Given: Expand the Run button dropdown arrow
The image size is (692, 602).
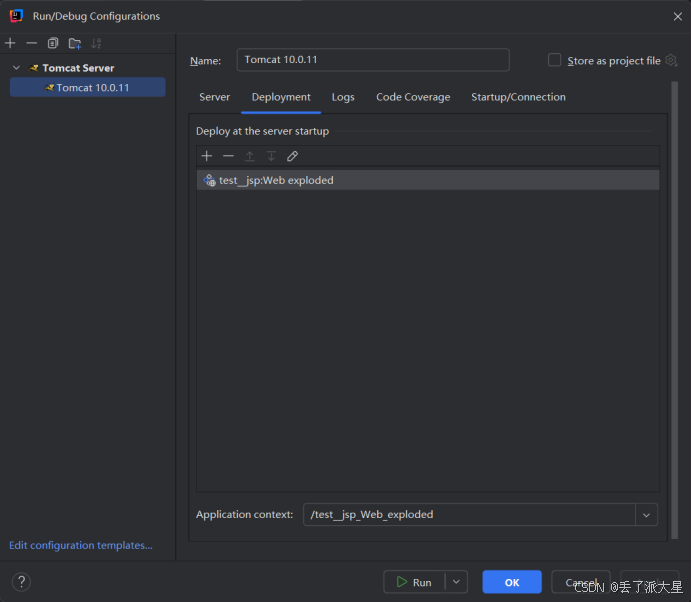Looking at the screenshot, I should click(456, 582).
